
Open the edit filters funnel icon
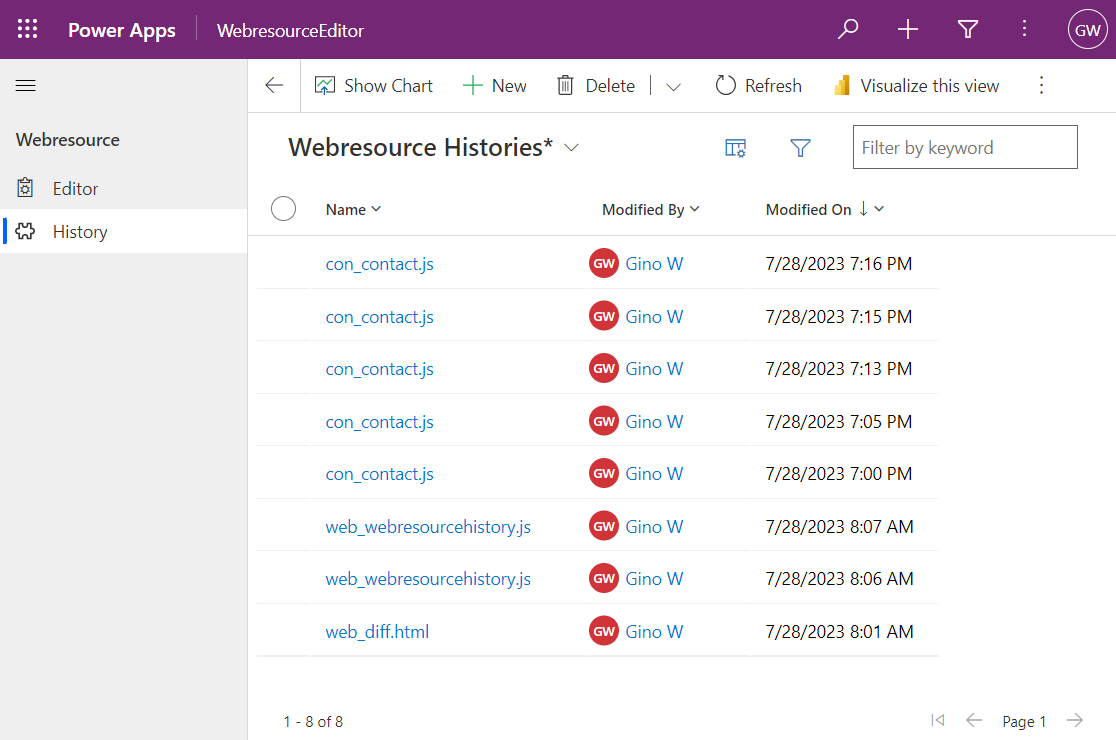801,148
